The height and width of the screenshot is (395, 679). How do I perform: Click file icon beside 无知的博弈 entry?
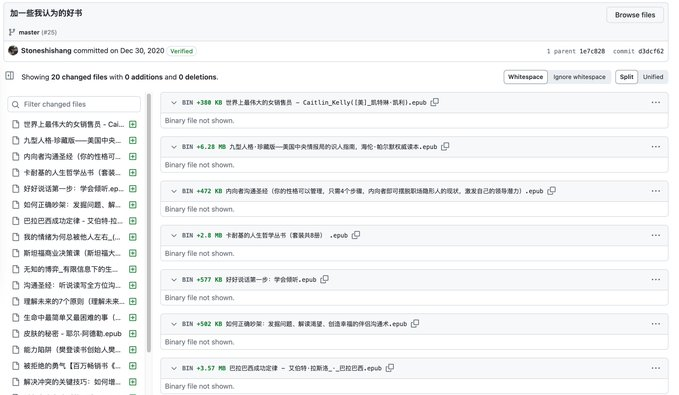pos(16,269)
